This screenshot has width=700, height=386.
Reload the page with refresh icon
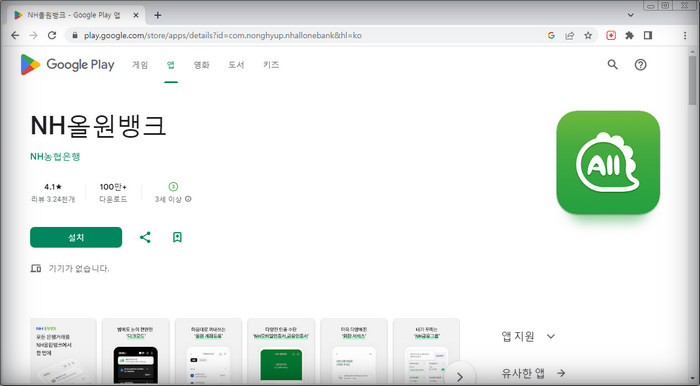click(x=52, y=35)
